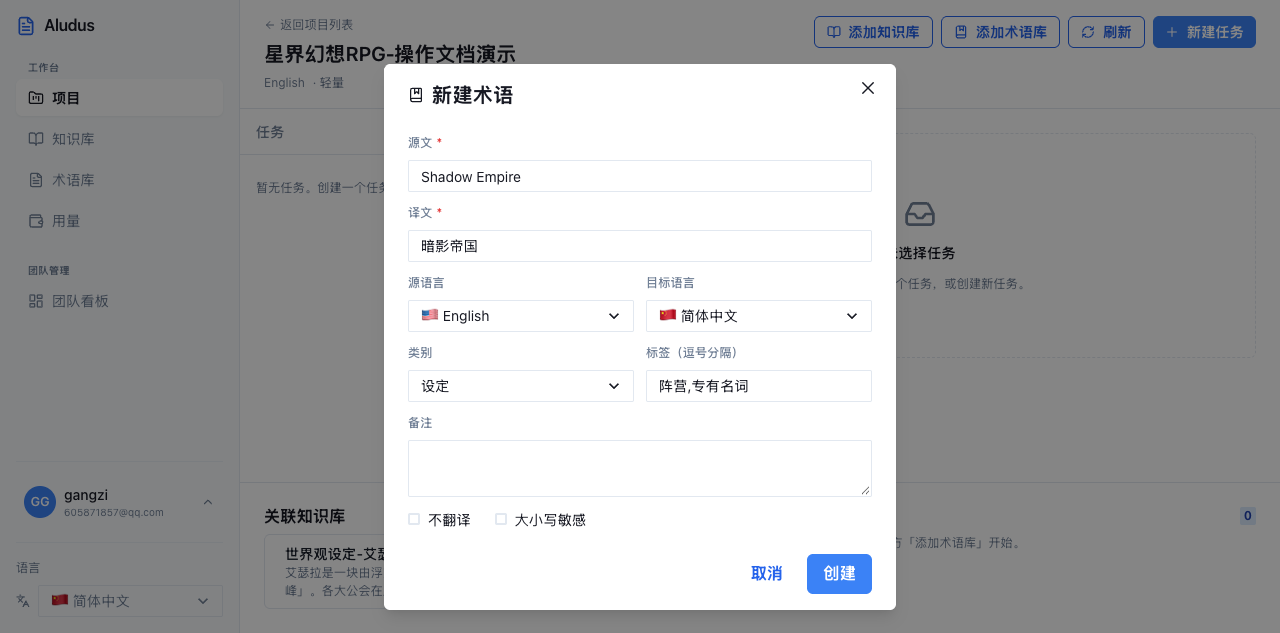This screenshot has width=1280, height=633.
Task: Open the 目标语言 简体中文 dropdown
Action: click(759, 316)
